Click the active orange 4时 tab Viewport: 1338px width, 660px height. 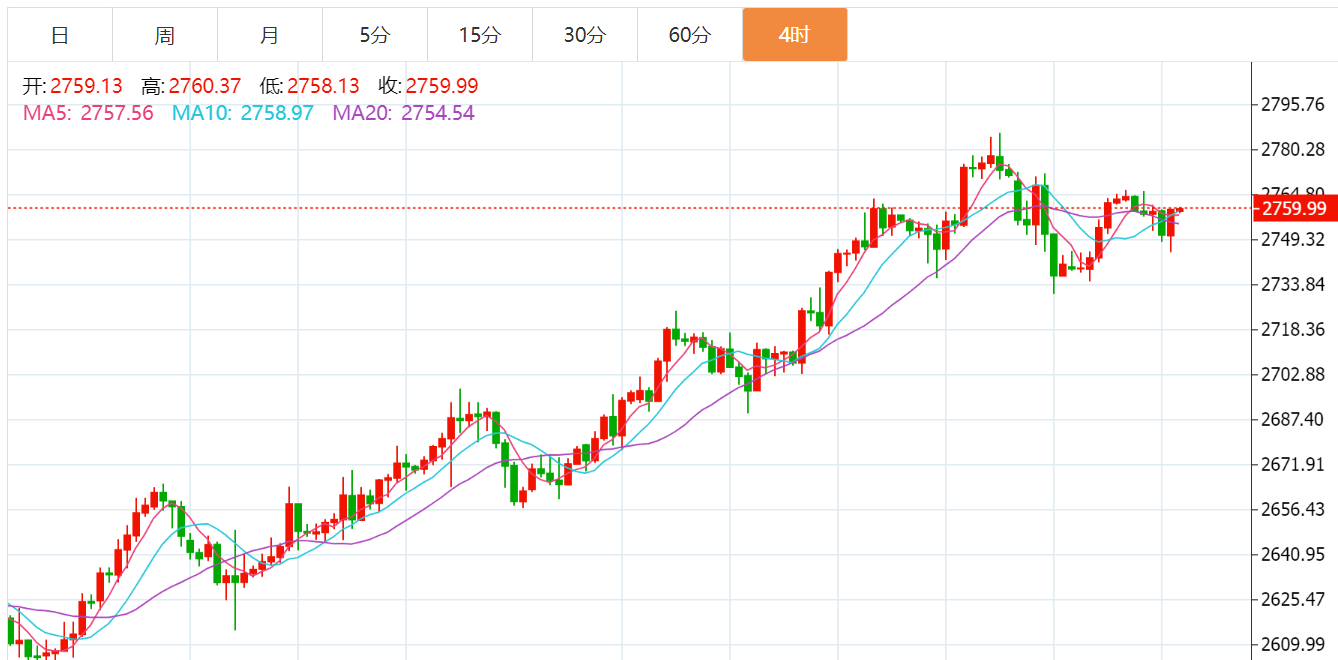point(794,35)
